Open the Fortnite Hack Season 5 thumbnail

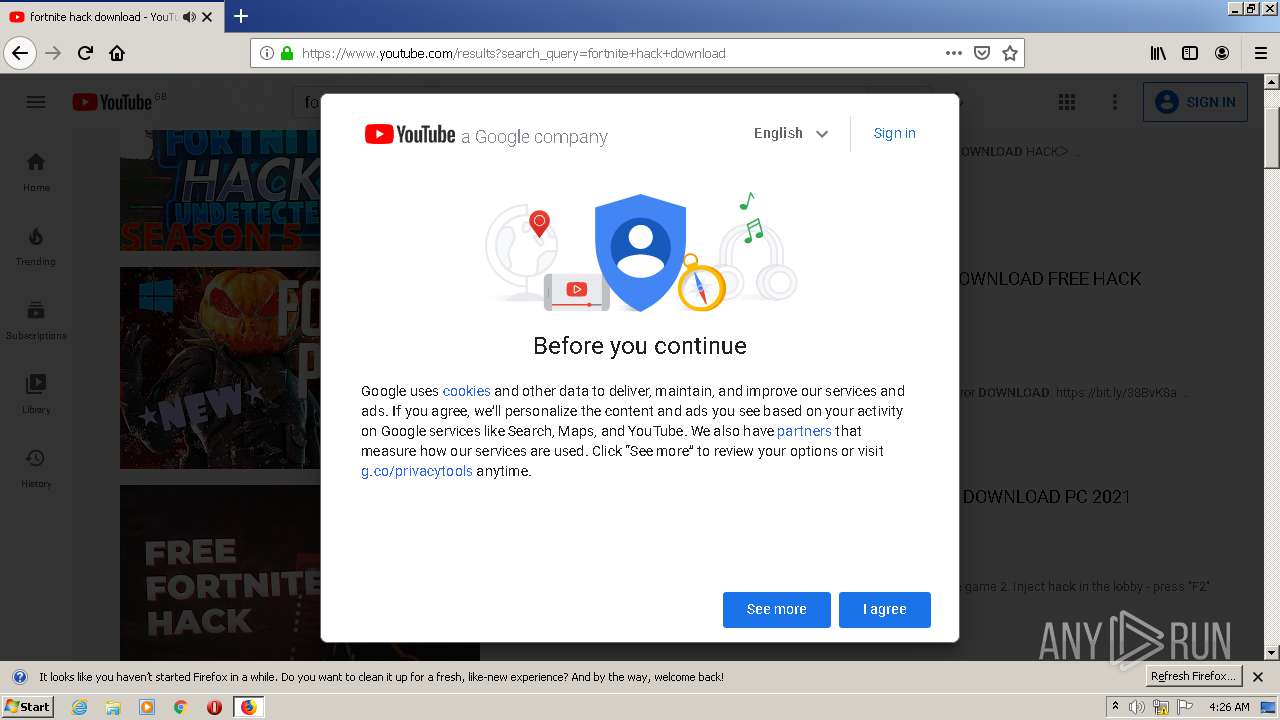[220, 190]
